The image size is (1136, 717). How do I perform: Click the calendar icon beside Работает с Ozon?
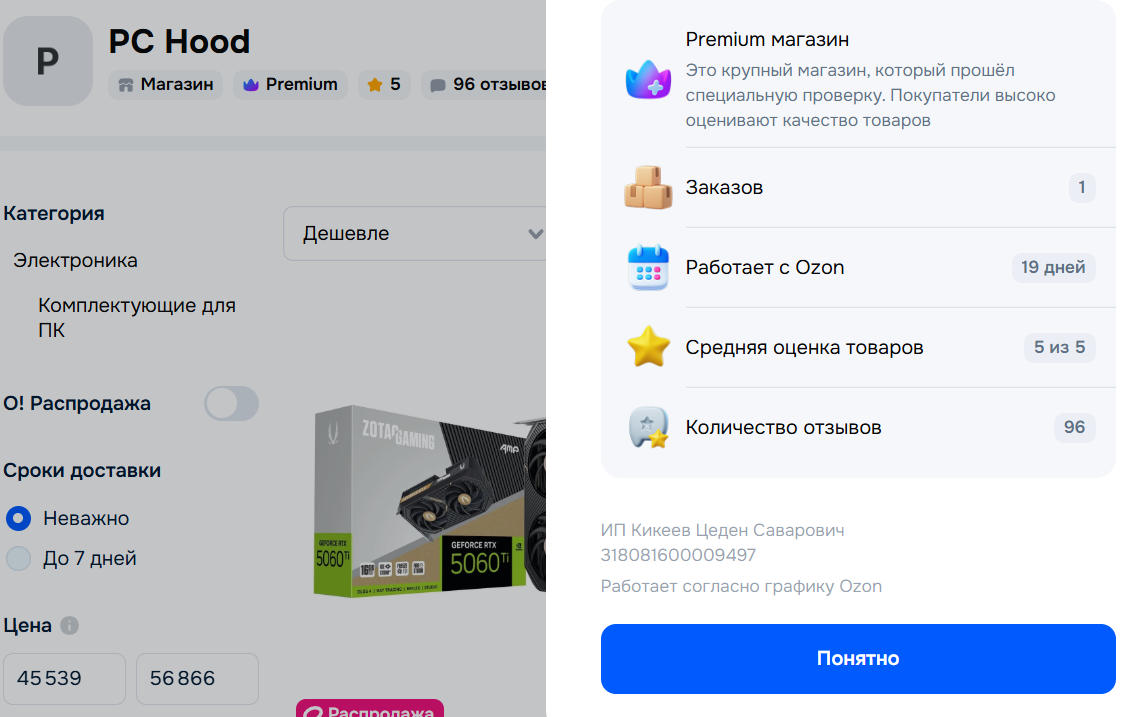[648, 267]
